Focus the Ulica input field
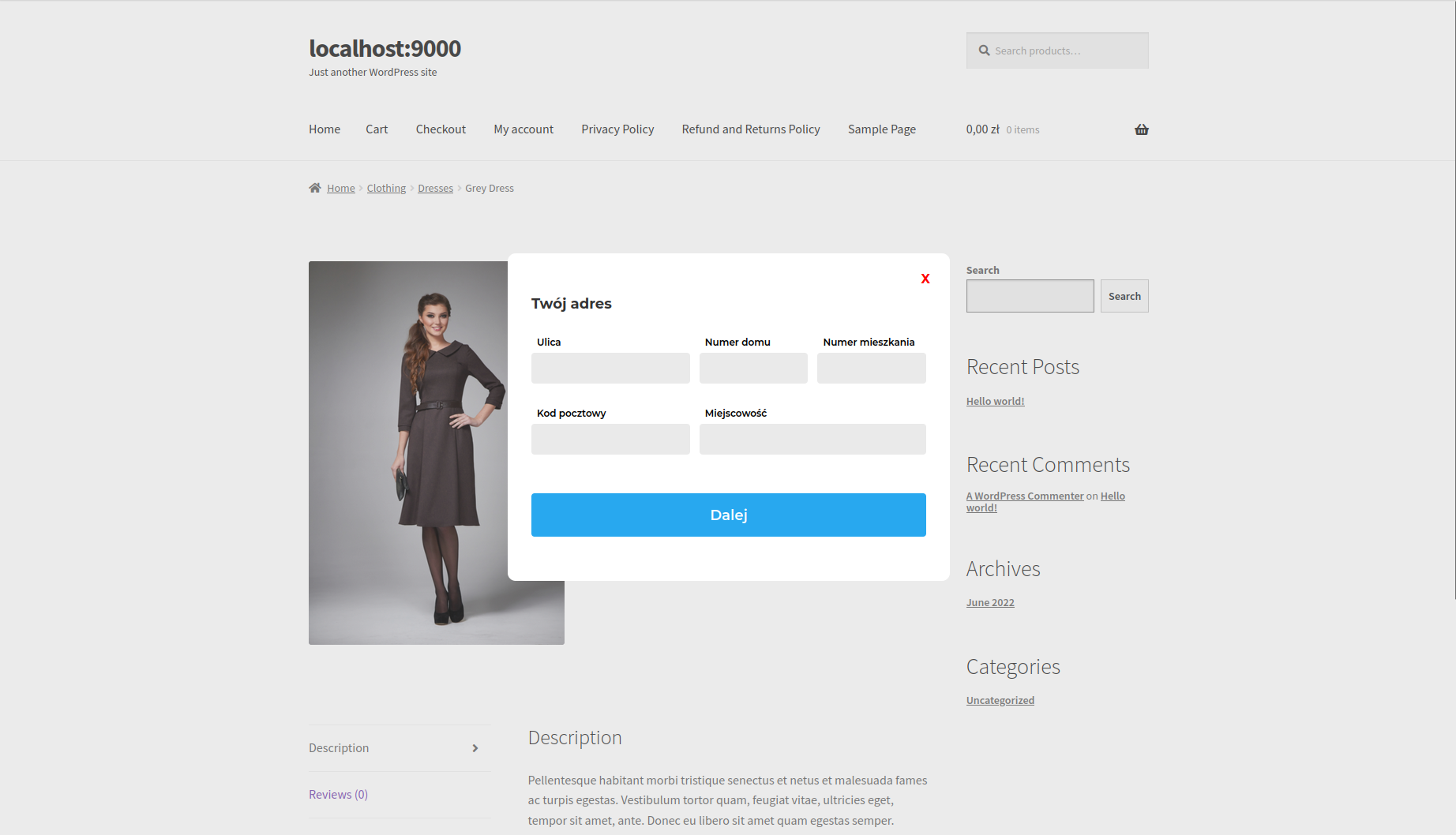The image size is (1456, 835). (x=610, y=368)
